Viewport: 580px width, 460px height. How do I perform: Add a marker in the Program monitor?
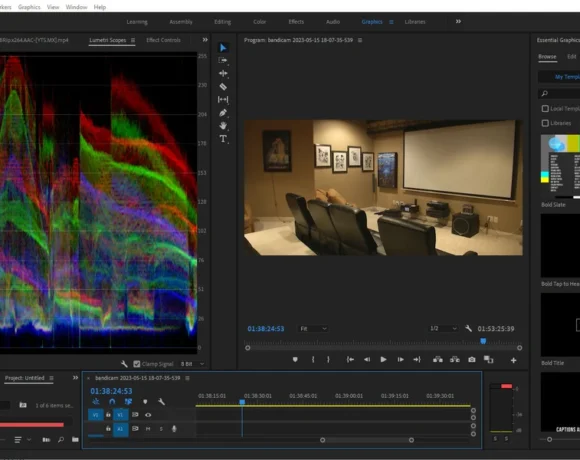click(295, 359)
